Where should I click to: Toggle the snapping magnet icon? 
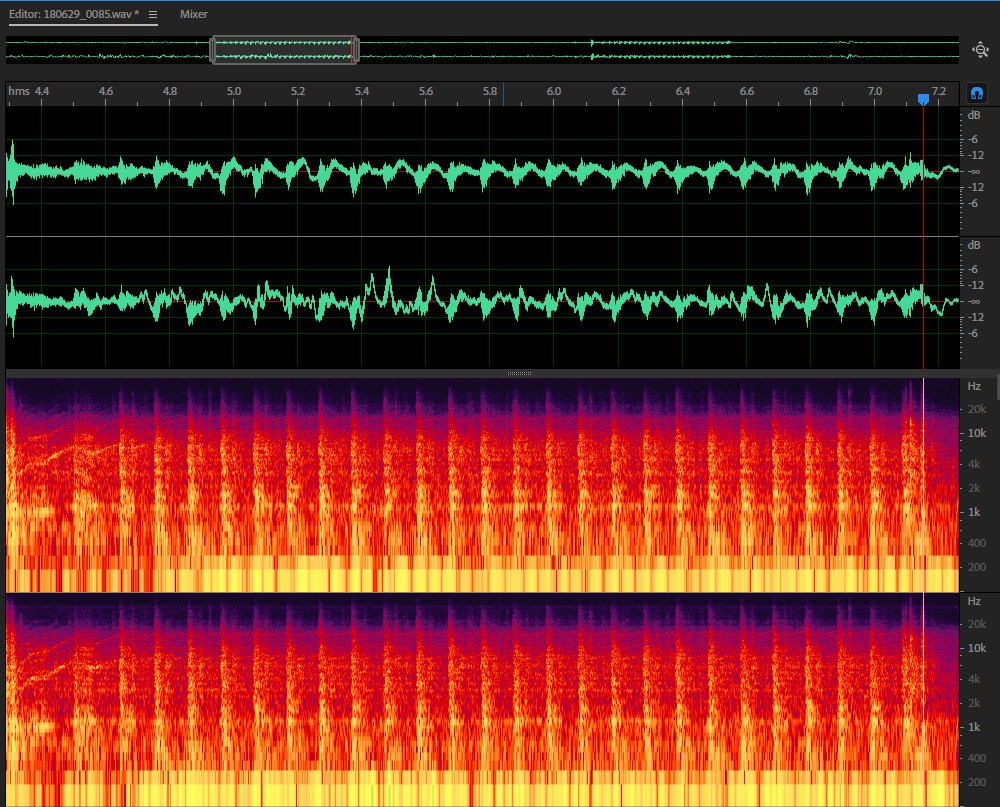pyautogui.click(x=977, y=93)
